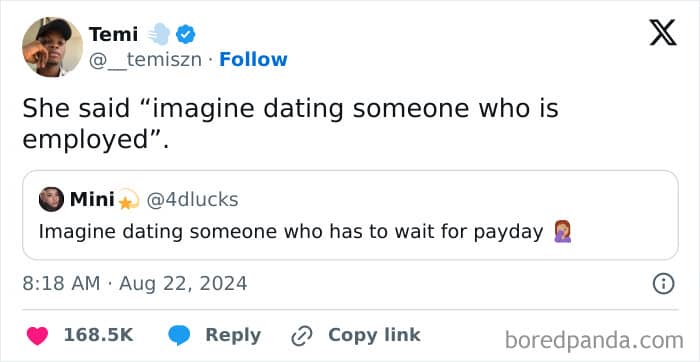The image size is (700, 362).
Task: Click the chain link copy icon
Action: 303,336
